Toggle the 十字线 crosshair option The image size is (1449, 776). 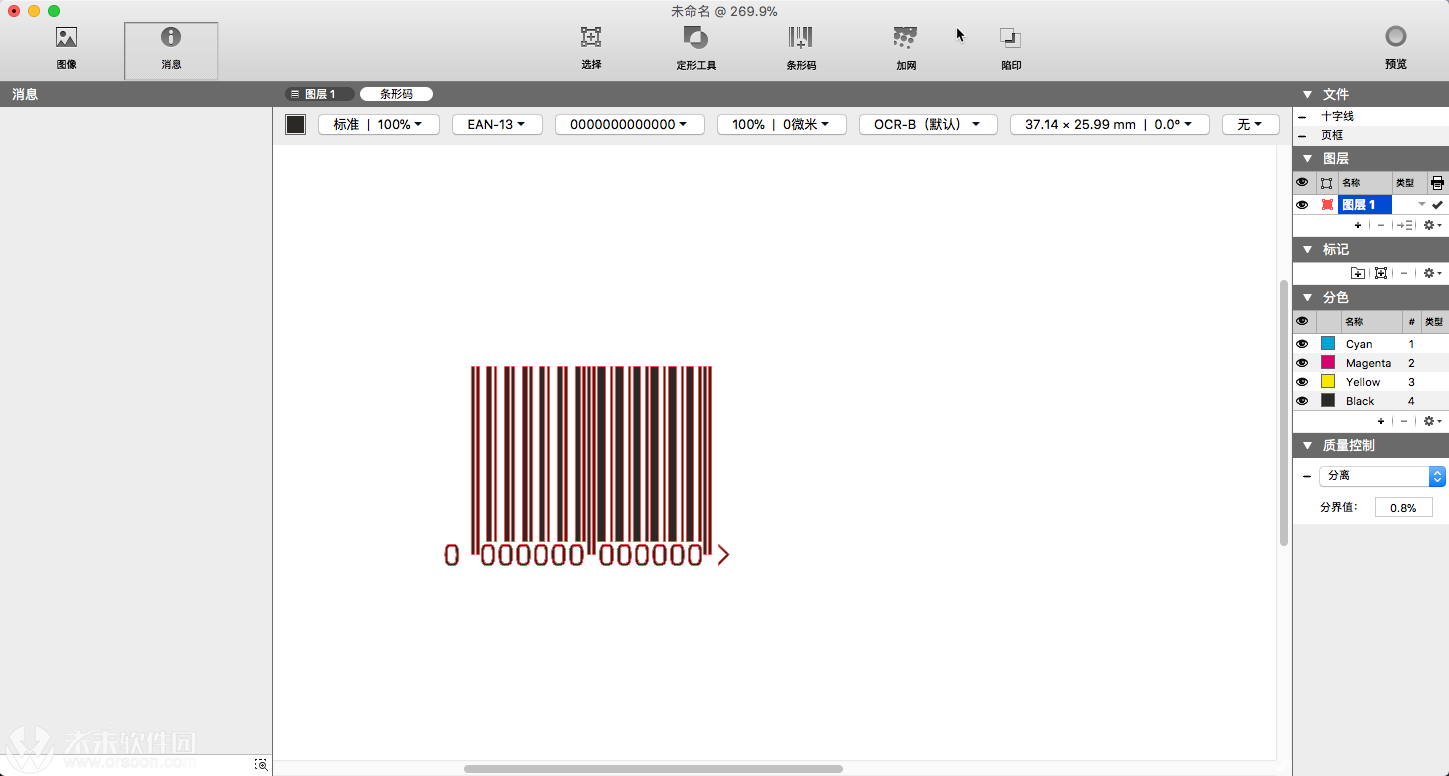(x=1302, y=117)
